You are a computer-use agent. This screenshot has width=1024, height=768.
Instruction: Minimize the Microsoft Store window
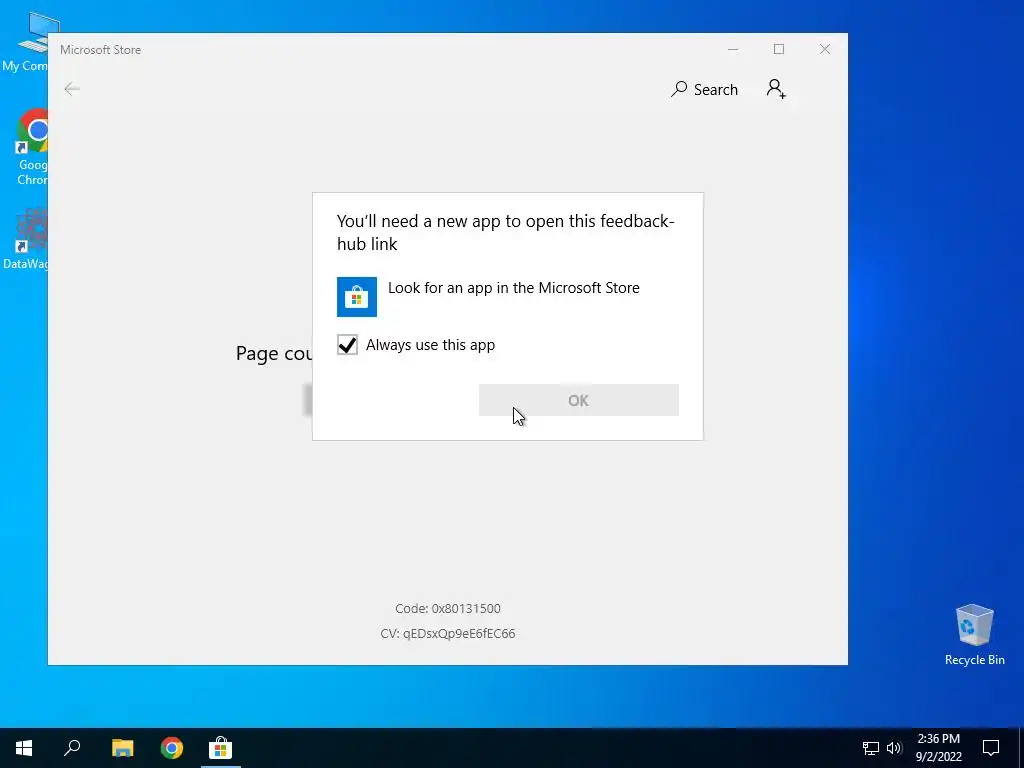pos(733,50)
